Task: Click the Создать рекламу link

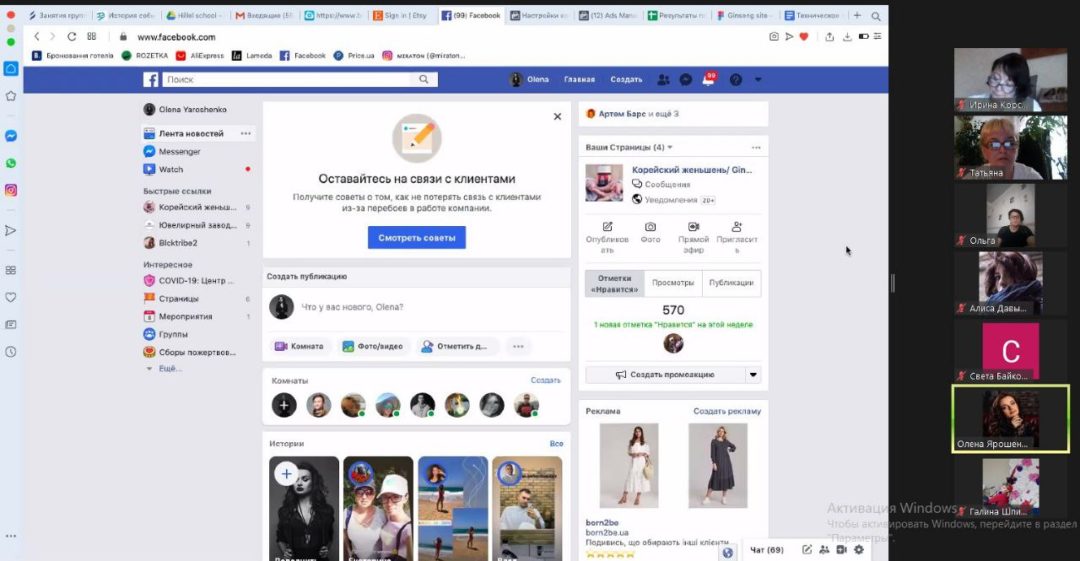Action: (x=727, y=411)
